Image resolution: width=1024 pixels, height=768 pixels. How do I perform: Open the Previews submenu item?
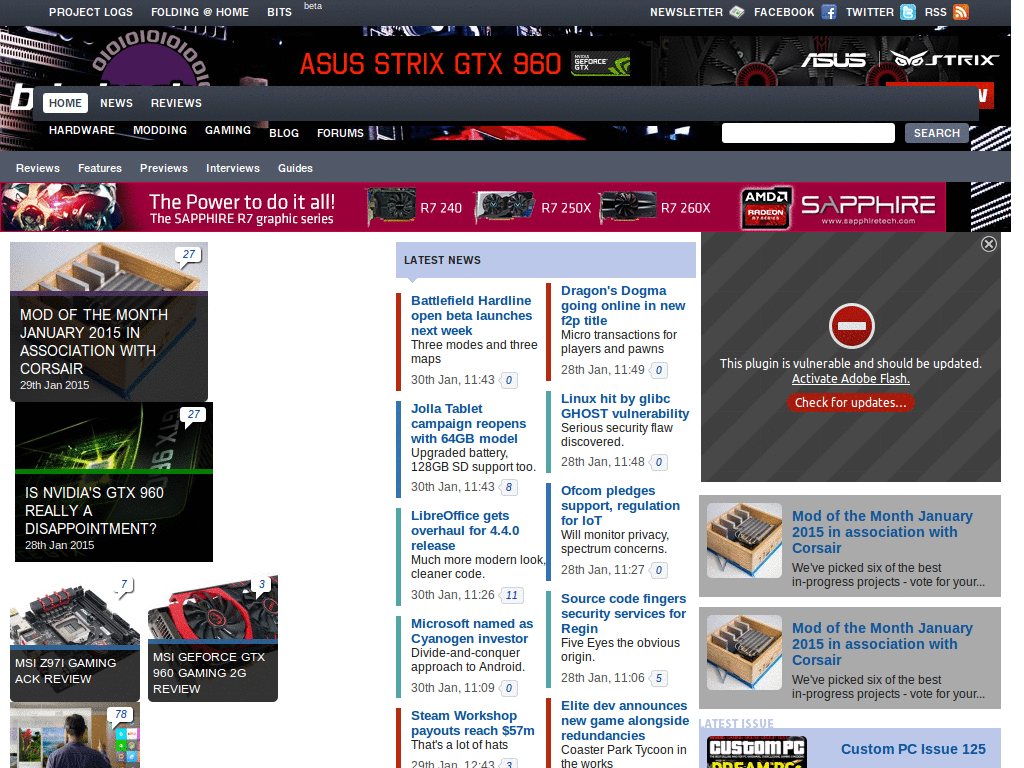click(164, 168)
